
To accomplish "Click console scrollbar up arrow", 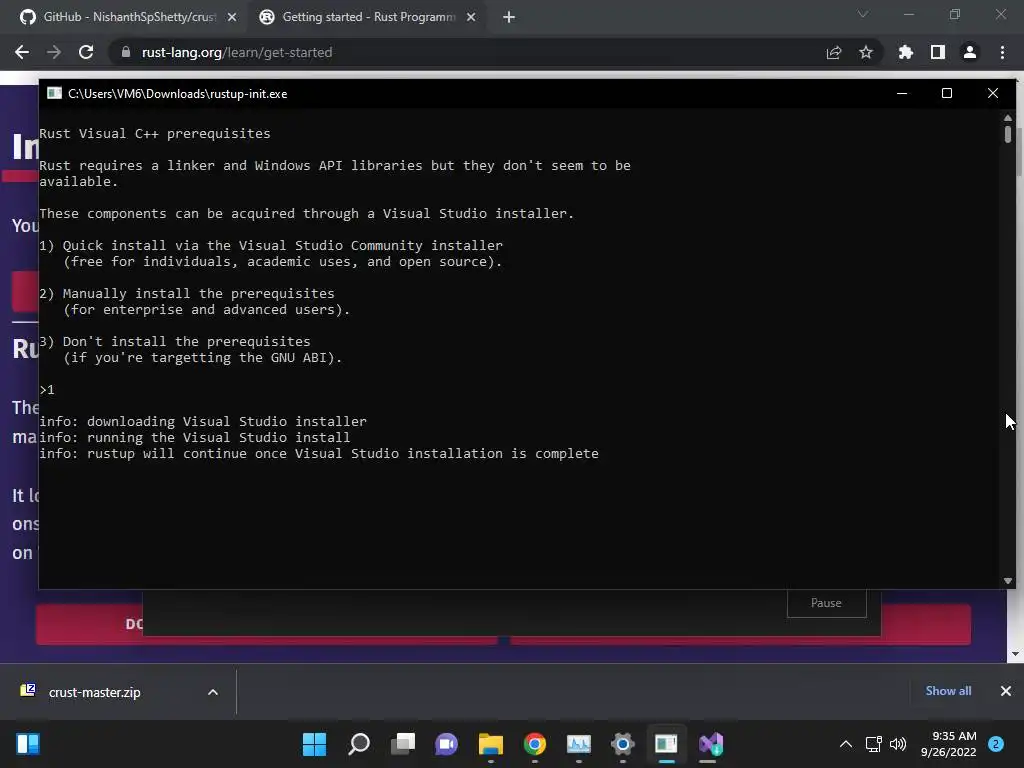I will (1008, 118).
